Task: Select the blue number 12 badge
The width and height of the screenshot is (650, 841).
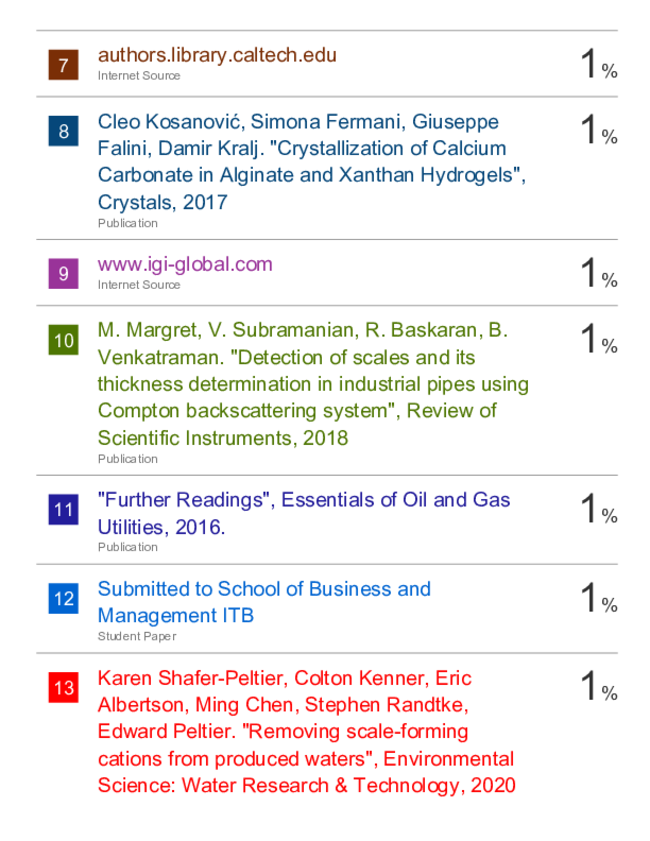Action: (x=63, y=598)
